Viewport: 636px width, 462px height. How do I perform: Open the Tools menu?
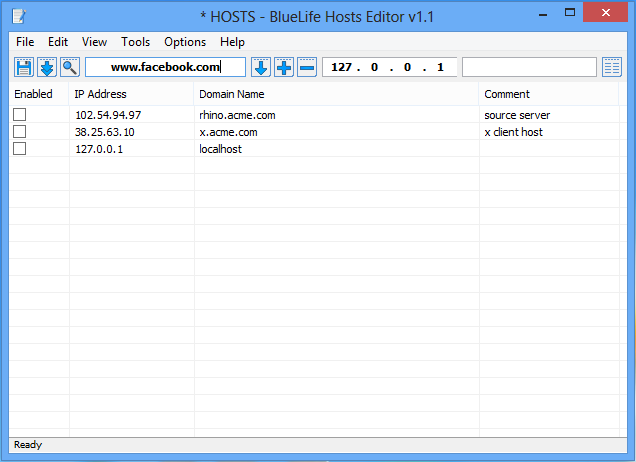[135, 42]
